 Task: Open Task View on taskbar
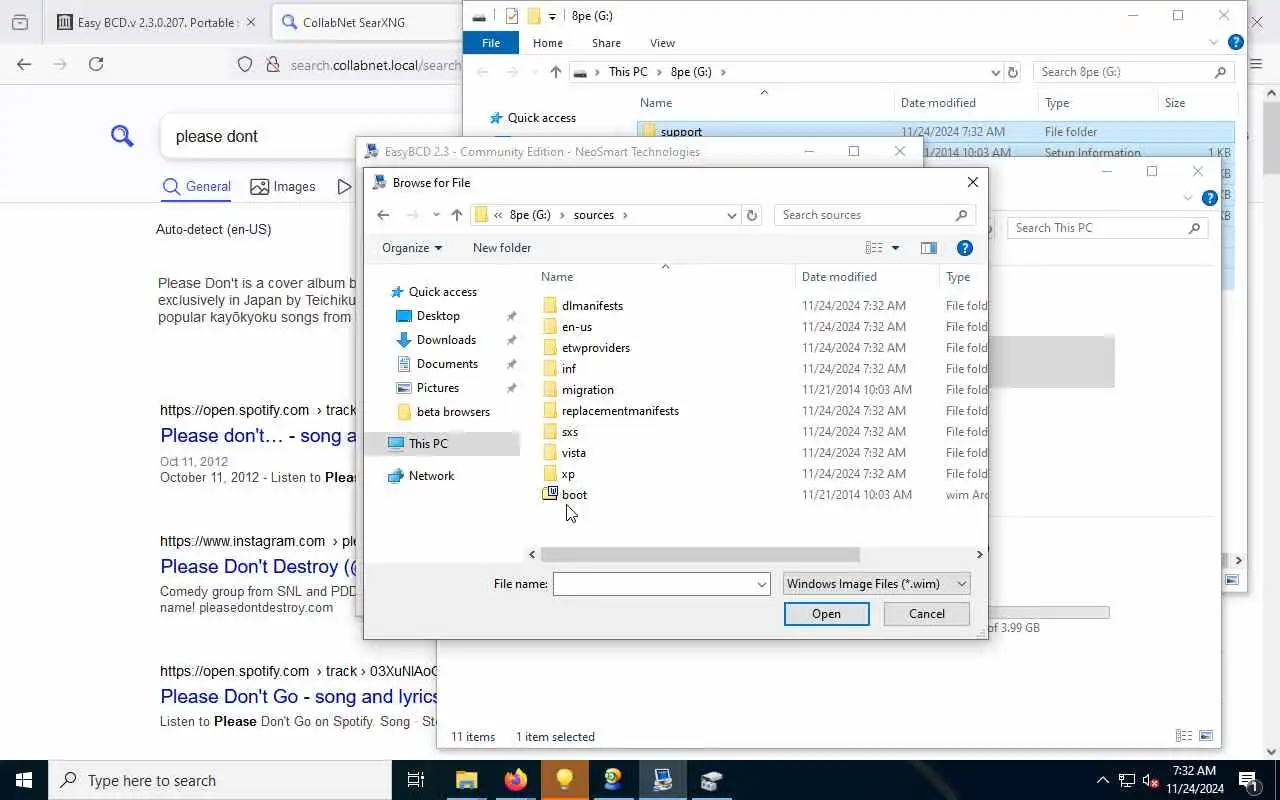(416, 780)
